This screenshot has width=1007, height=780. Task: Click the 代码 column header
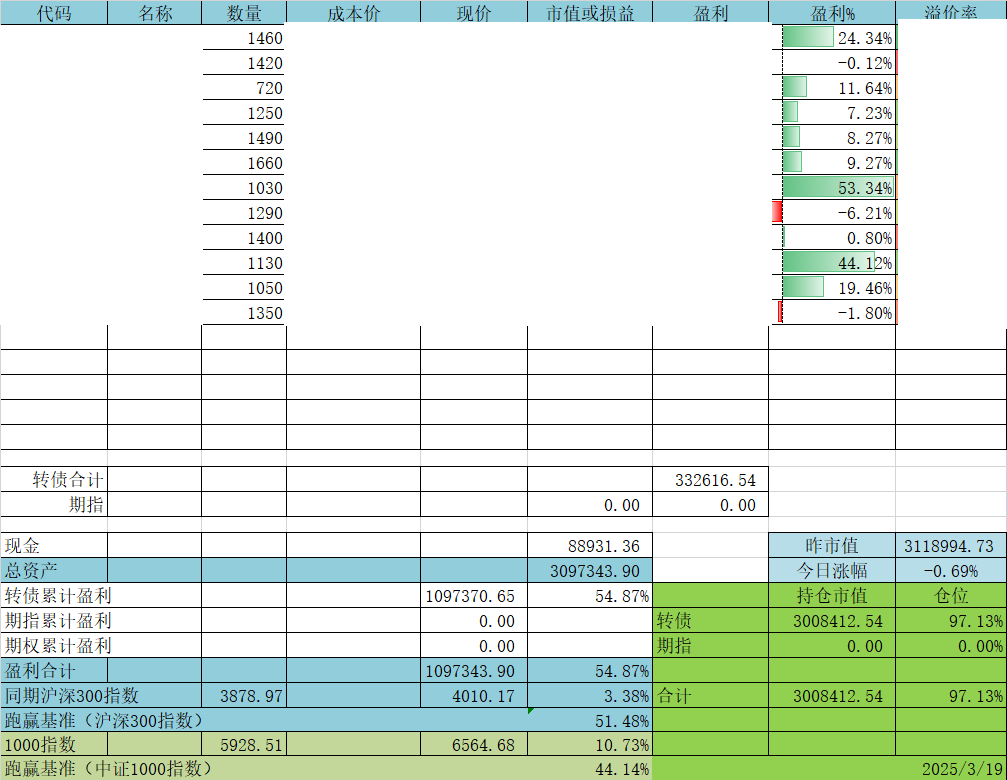(x=54, y=13)
